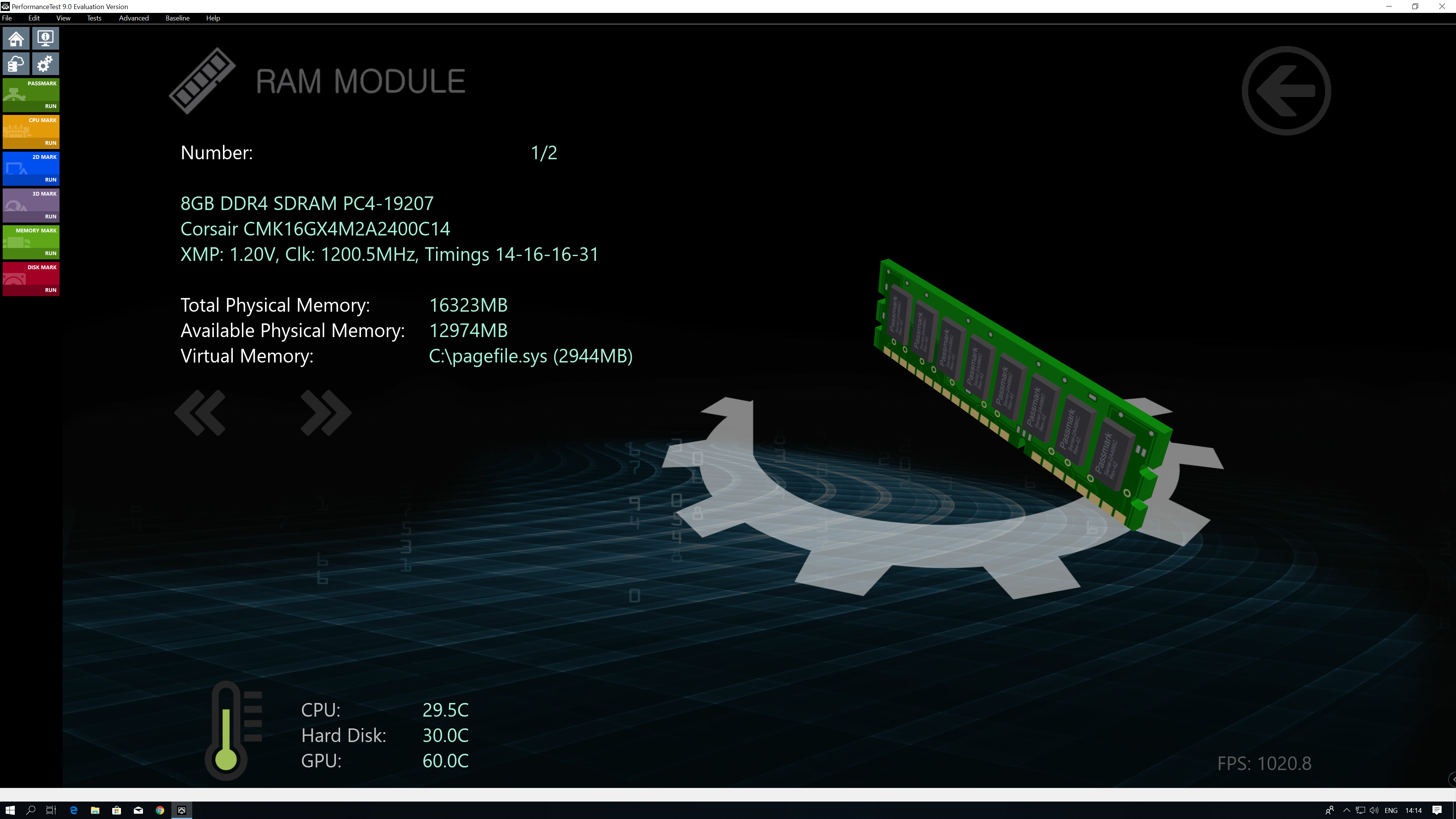Show hidden system tray icons chevron

click(1346, 810)
